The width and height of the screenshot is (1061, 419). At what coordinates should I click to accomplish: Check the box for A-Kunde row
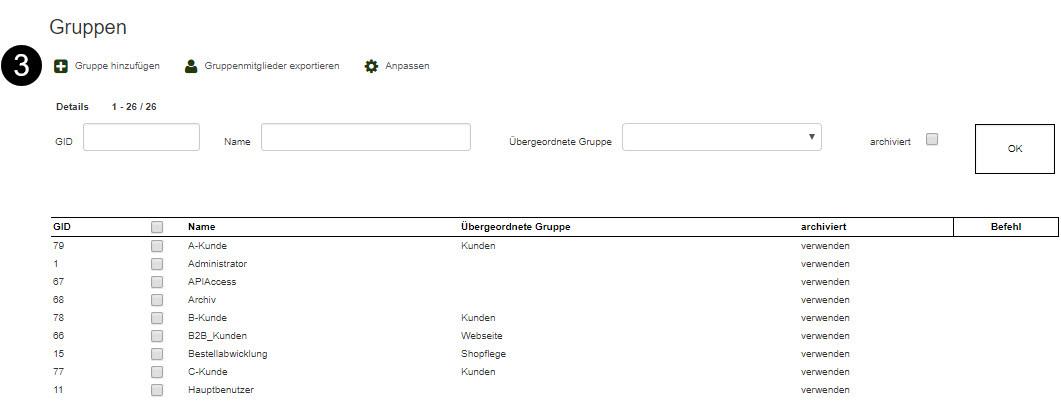coord(157,246)
